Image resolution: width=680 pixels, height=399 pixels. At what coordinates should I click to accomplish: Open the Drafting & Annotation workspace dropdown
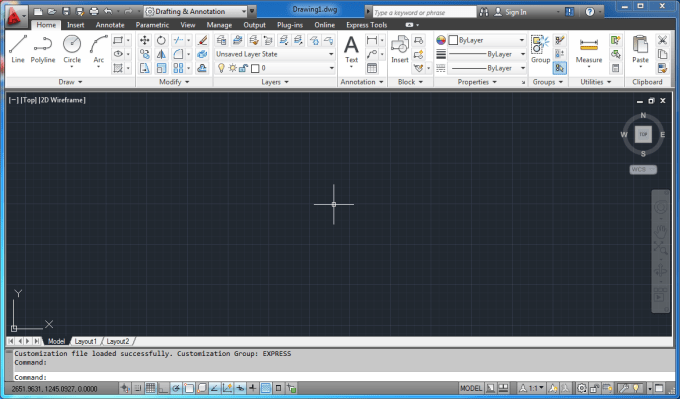click(x=196, y=11)
